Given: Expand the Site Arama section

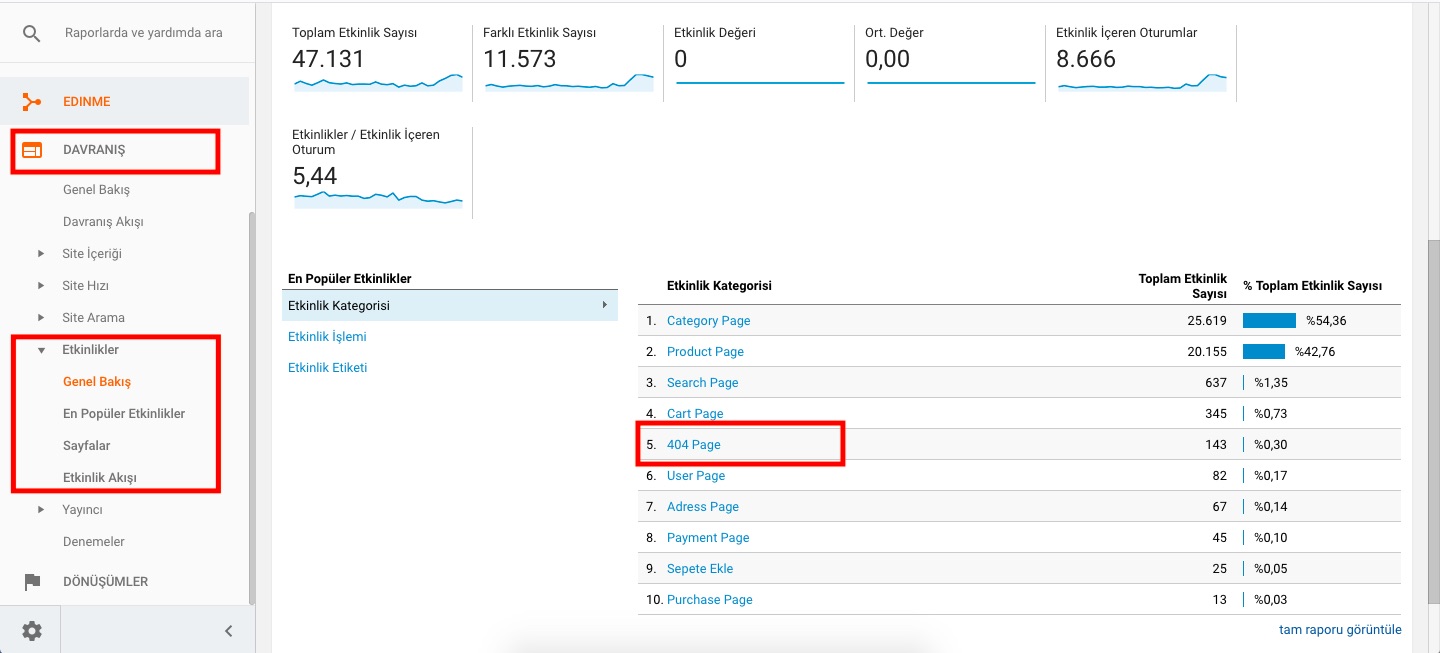Looking at the screenshot, I should [x=41, y=318].
